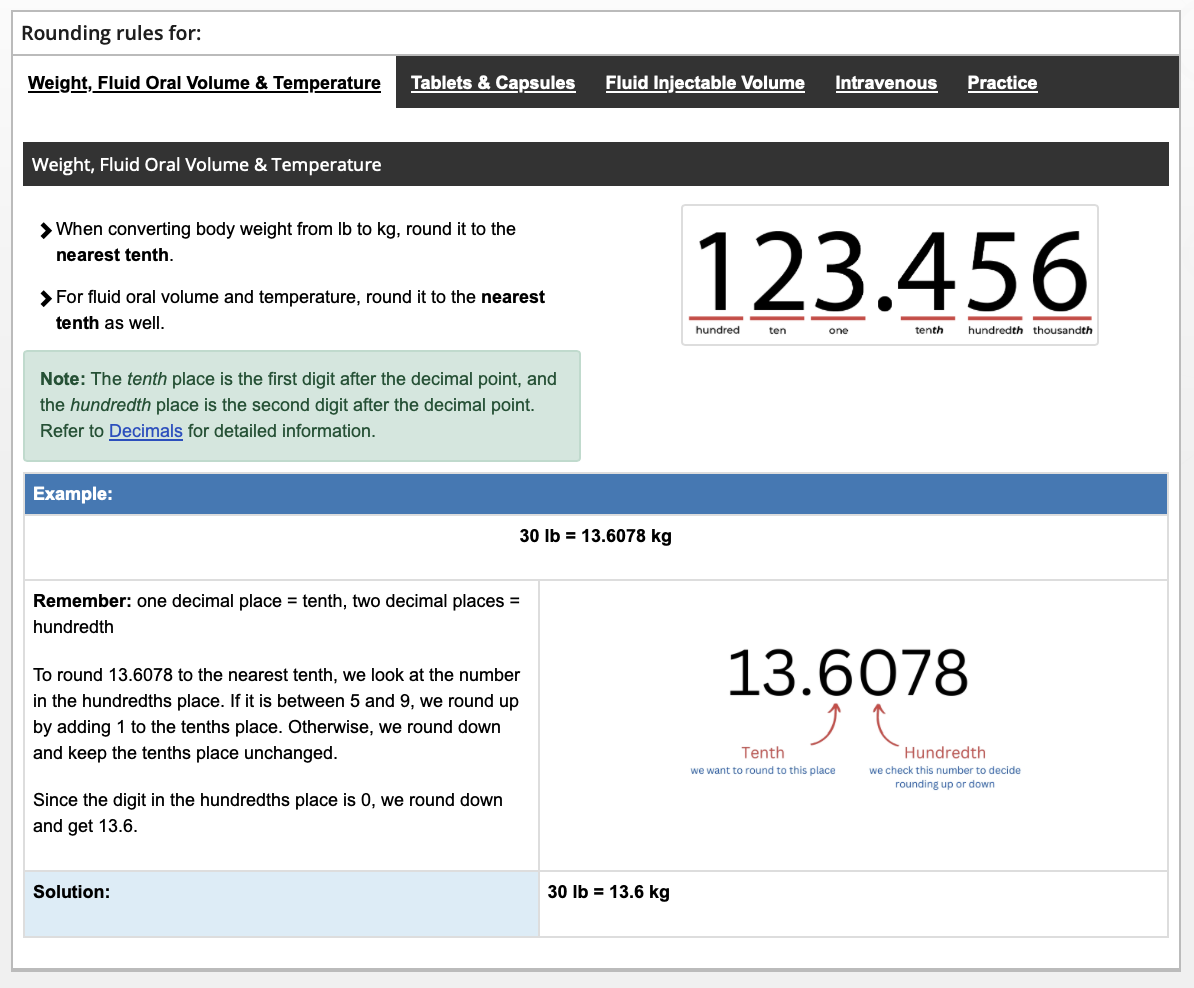Click the Rounding rules for: title
This screenshot has width=1194, height=988.
[x=110, y=33]
